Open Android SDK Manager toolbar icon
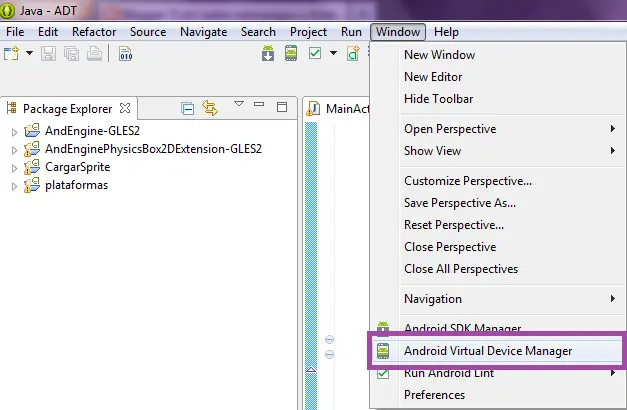Viewport: 627px width, 410px height. click(268, 53)
